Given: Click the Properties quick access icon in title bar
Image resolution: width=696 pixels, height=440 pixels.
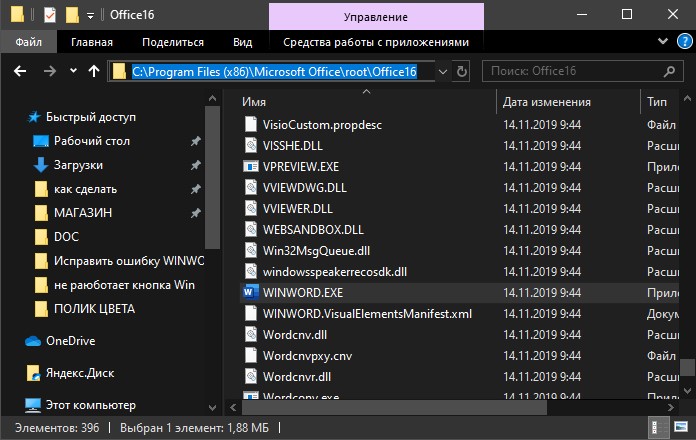Looking at the screenshot, I should pyautogui.click(x=50, y=15).
